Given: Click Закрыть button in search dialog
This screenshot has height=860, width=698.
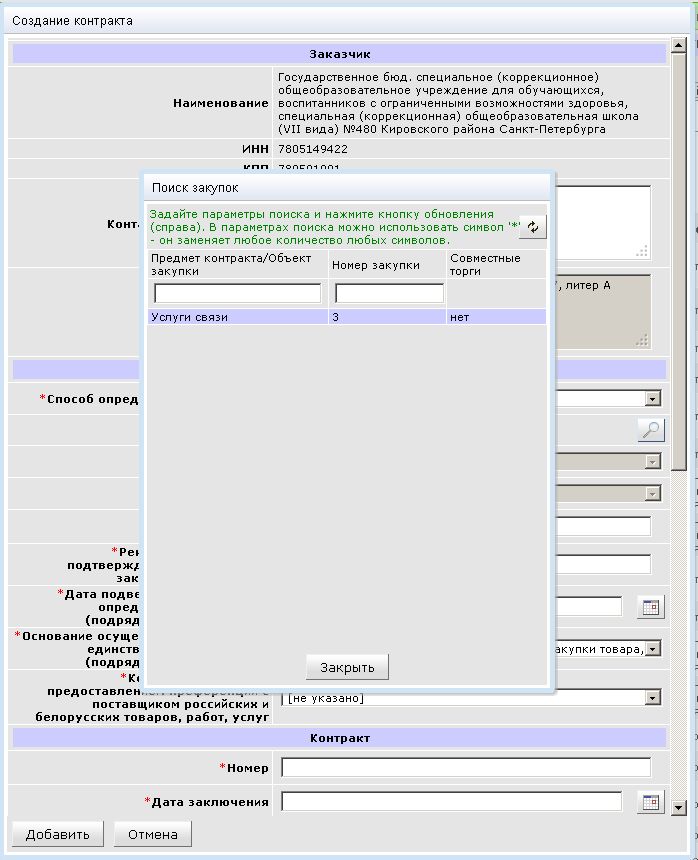Looking at the screenshot, I should pos(347,667).
